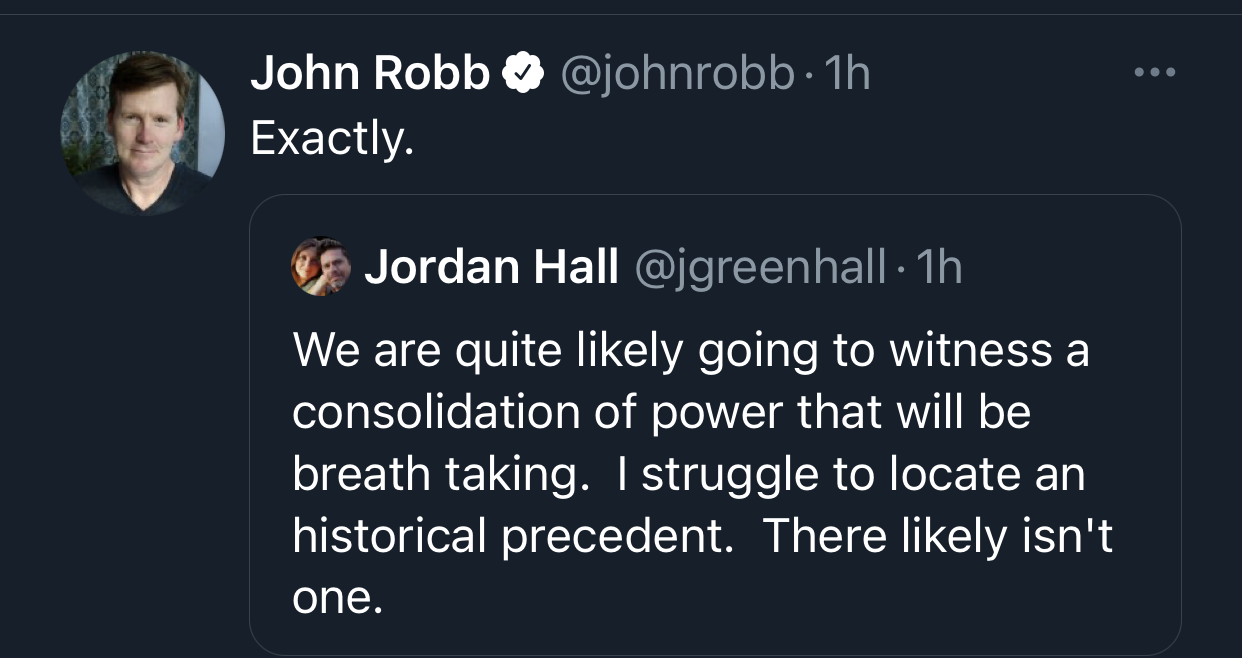Image resolution: width=1242 pixels, height=658 pixels.
Task: Click the Jordan Hall display name
Action: click(491, 267)
